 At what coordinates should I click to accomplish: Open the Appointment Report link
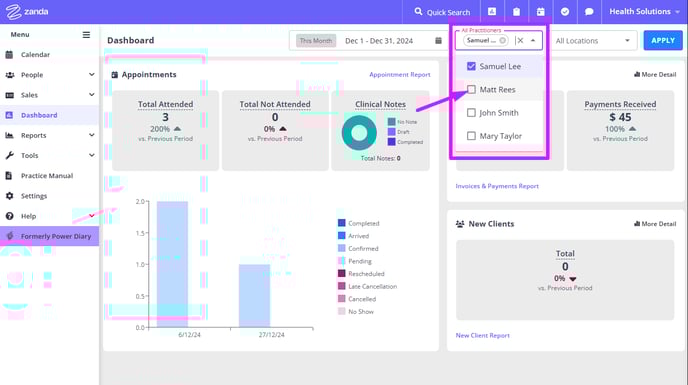tap(400, 75)
